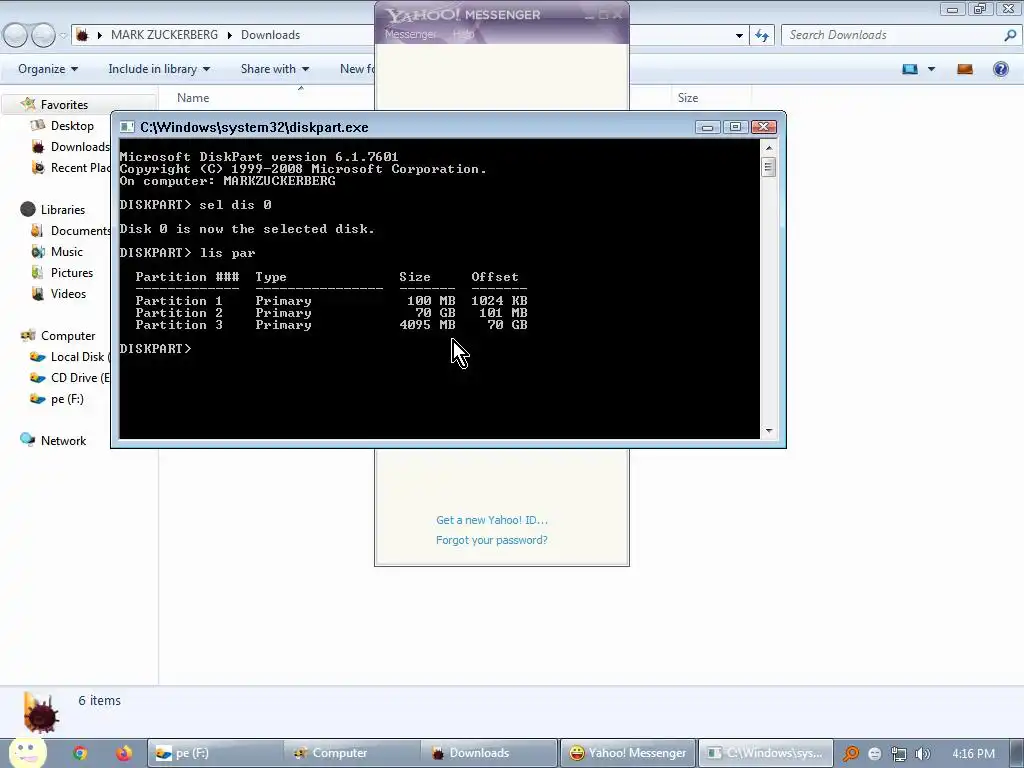This screenshot has height=768, width=1024.
Task: Open address bar history dropdown arrow
Action: [739, 35]
